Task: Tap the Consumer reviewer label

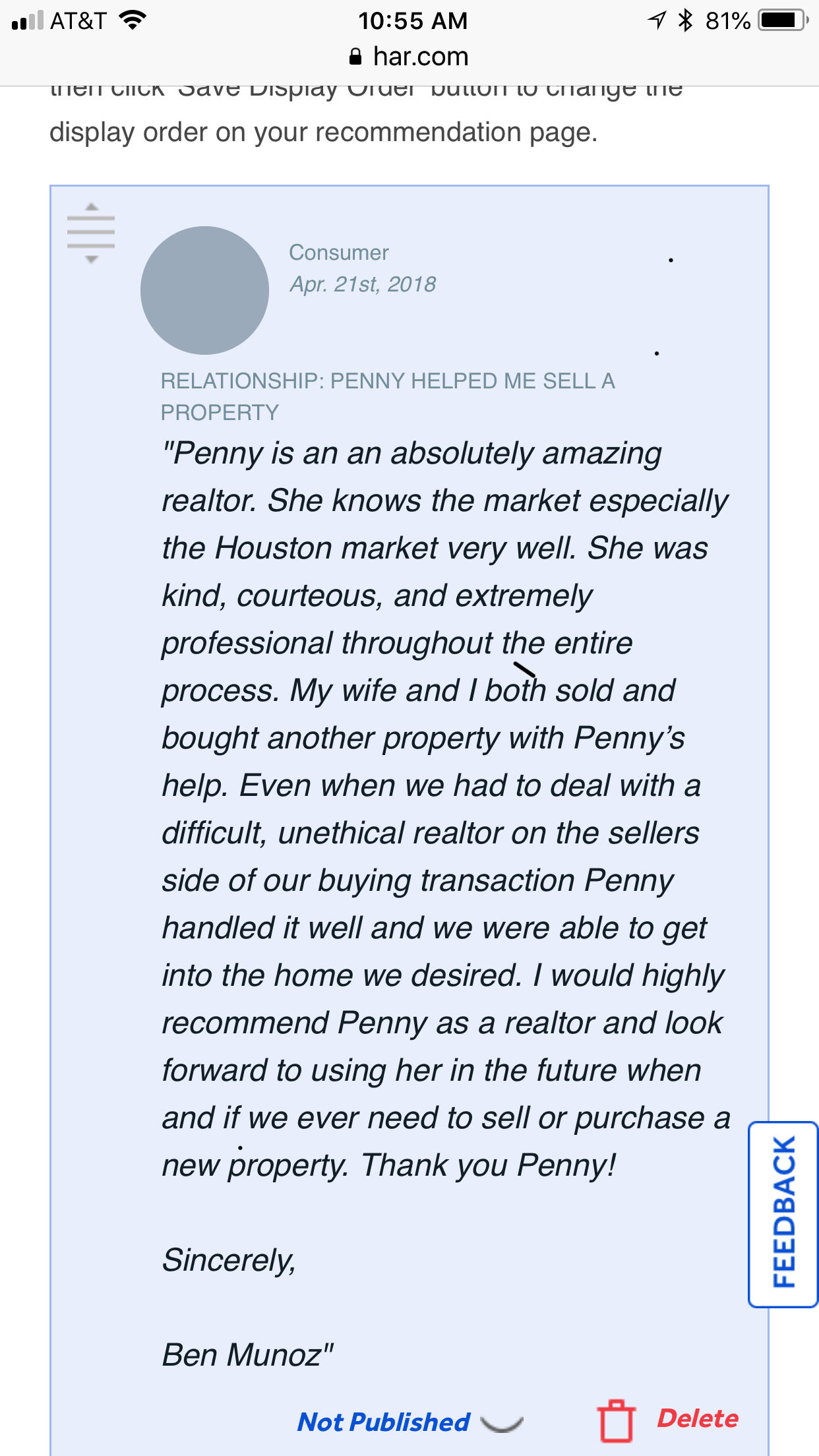Action: click(339, 253)
